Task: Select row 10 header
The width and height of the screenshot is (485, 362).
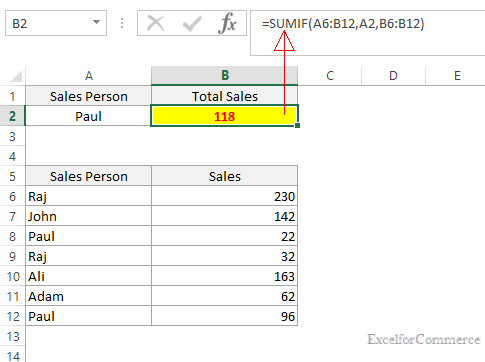Action: click(x=12, y=276)
